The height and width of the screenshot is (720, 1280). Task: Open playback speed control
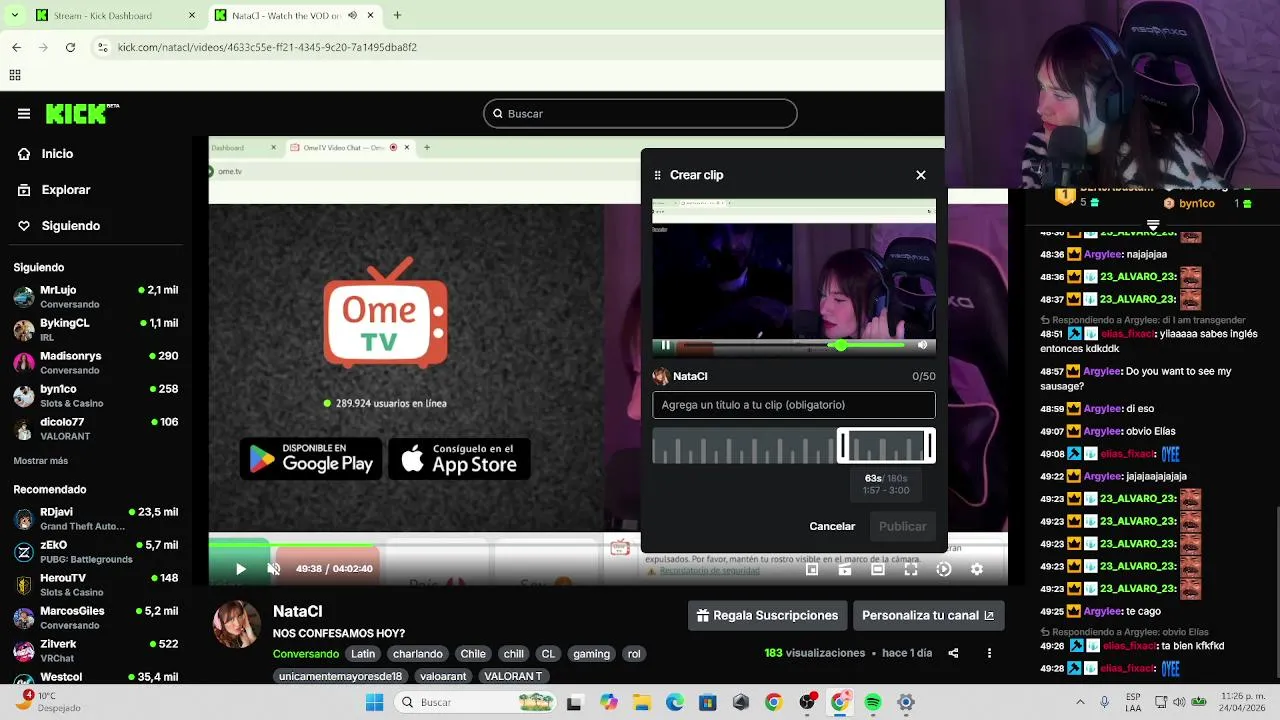point(944,569)
